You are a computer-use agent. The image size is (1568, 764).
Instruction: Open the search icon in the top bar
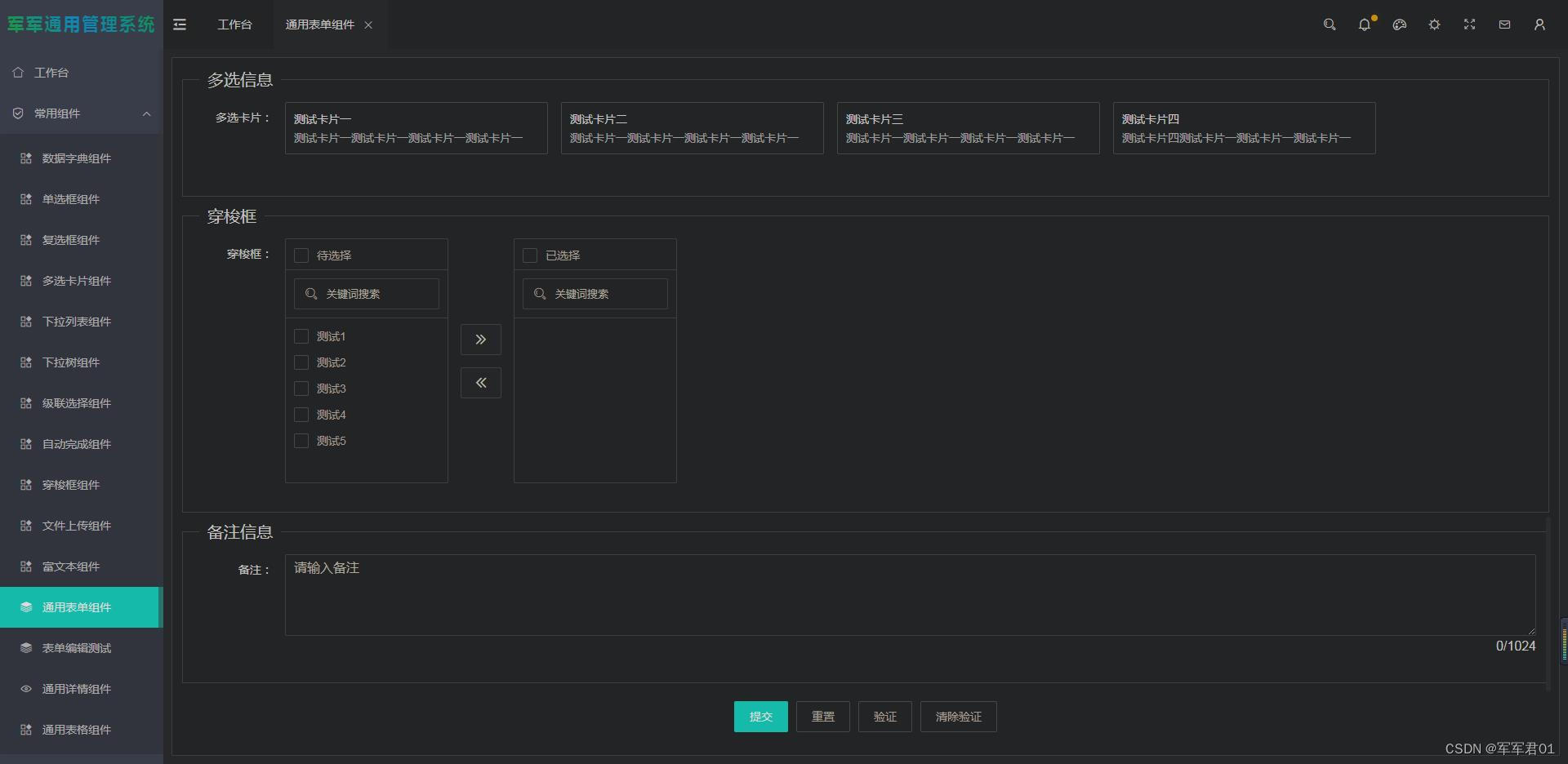click(1330, 24)
